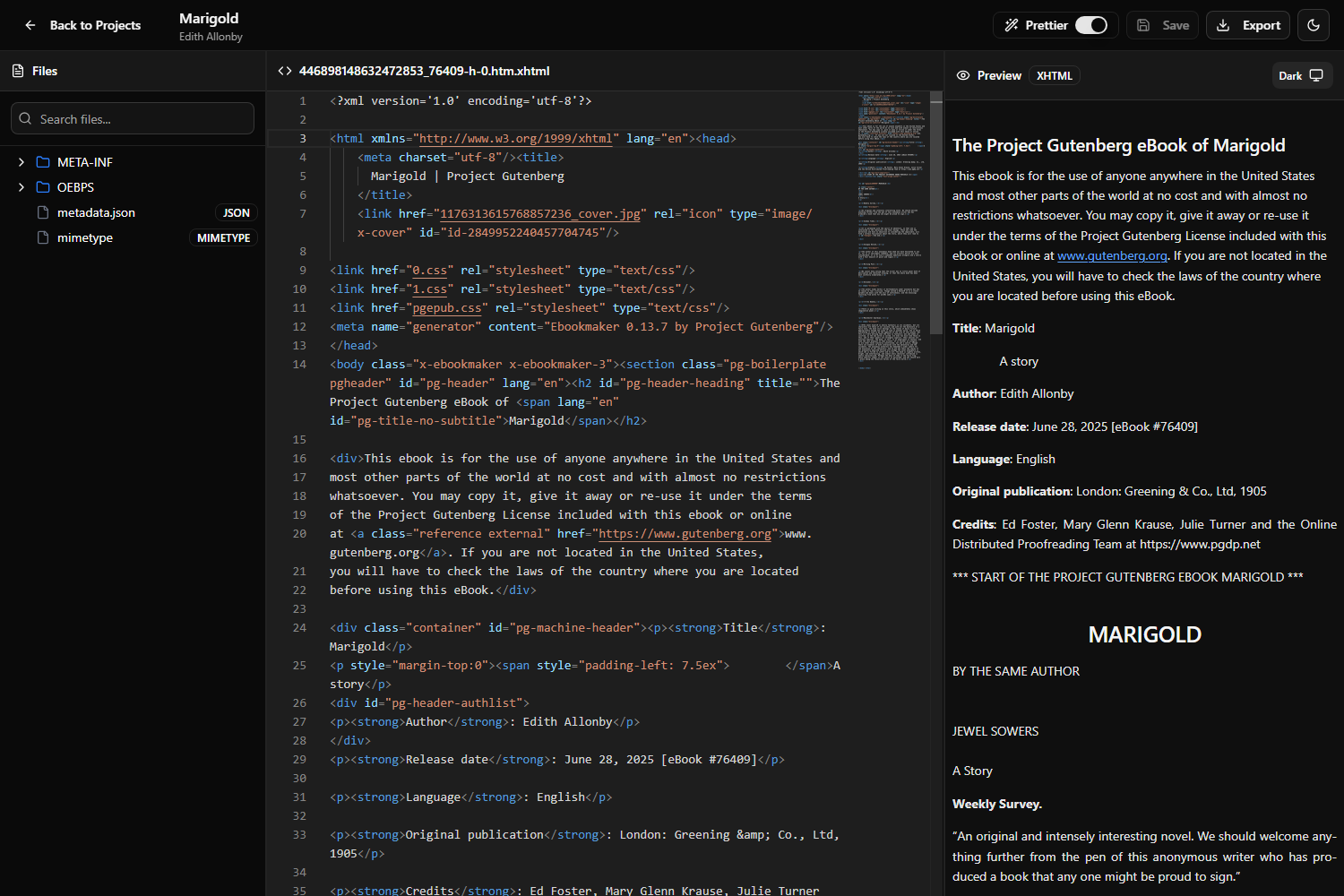Click the Preview eye icon
Viewport: 1344px width, 896px height.
click(x=963, y=75)
